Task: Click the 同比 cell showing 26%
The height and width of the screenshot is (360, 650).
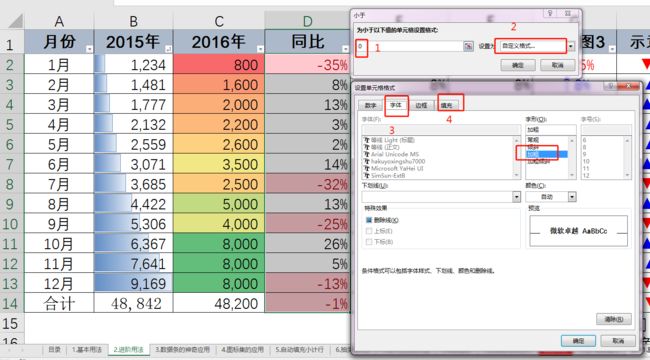Action: point(307,243)
